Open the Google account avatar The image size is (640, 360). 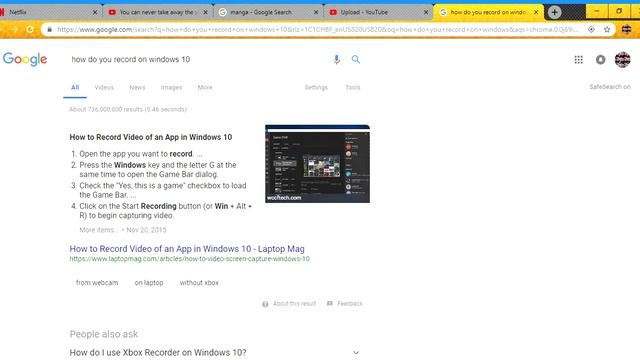[x=622, y=60]
